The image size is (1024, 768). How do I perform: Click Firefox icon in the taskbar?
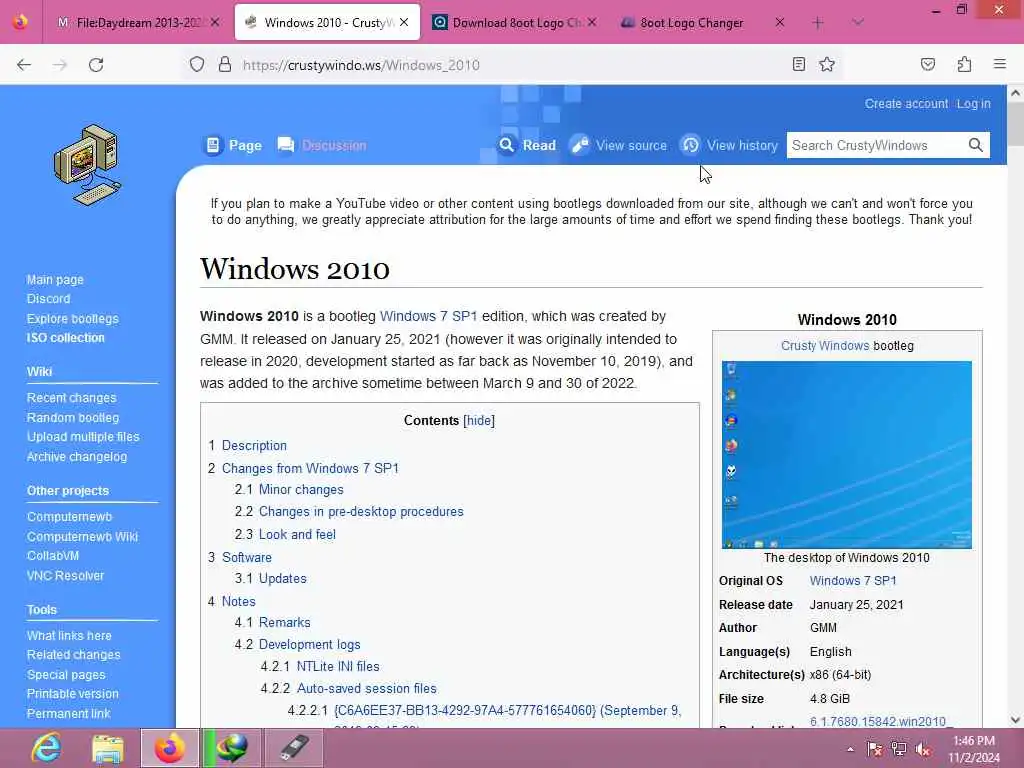pyautogui.click(x=169, y=748)
